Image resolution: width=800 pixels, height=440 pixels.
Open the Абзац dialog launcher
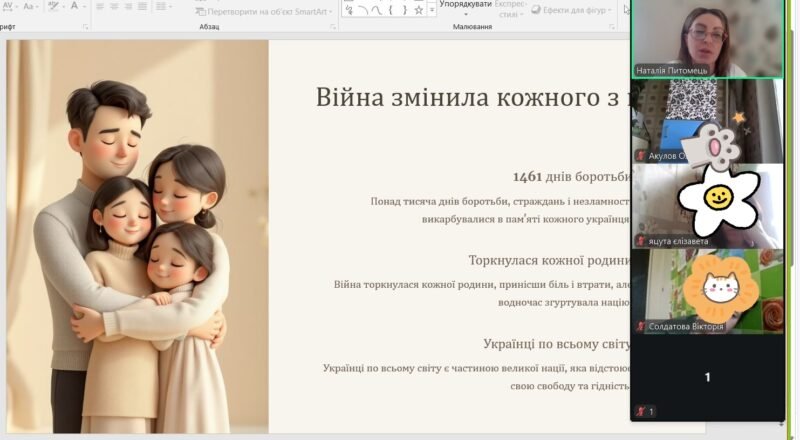point(332,27)
